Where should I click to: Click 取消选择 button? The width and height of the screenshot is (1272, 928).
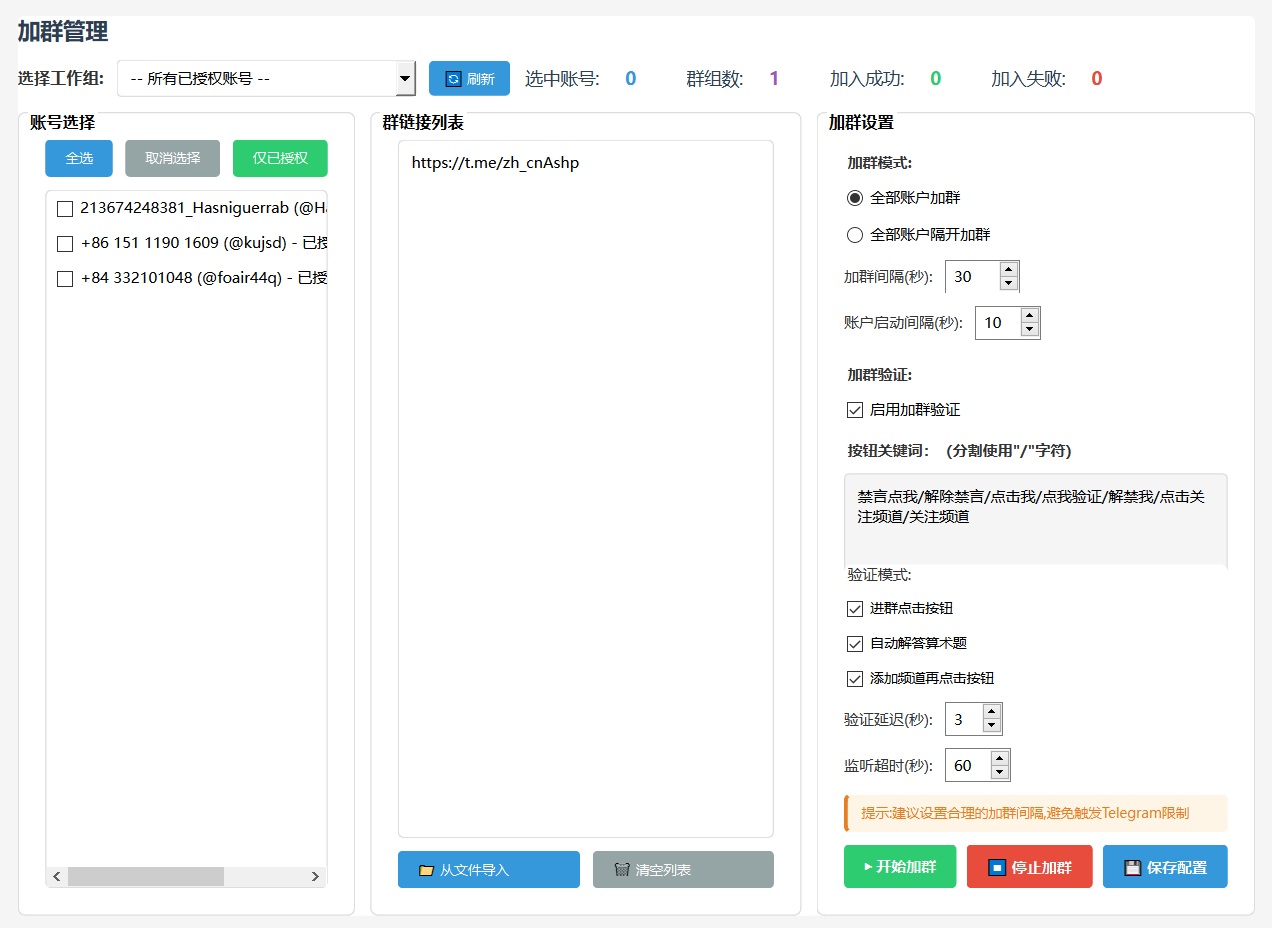(172, 158)
